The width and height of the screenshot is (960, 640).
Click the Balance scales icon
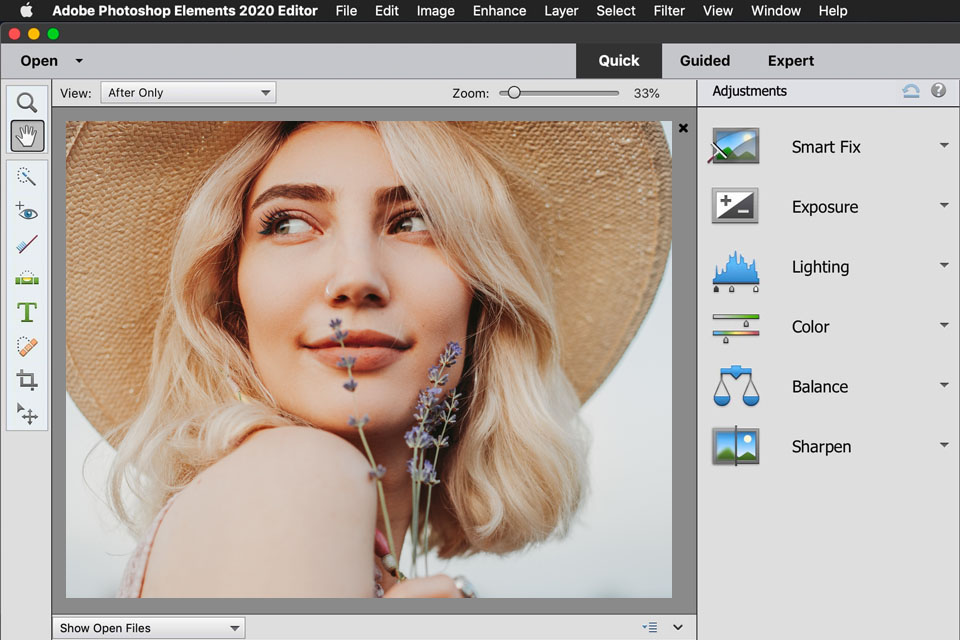pos(736,386)
